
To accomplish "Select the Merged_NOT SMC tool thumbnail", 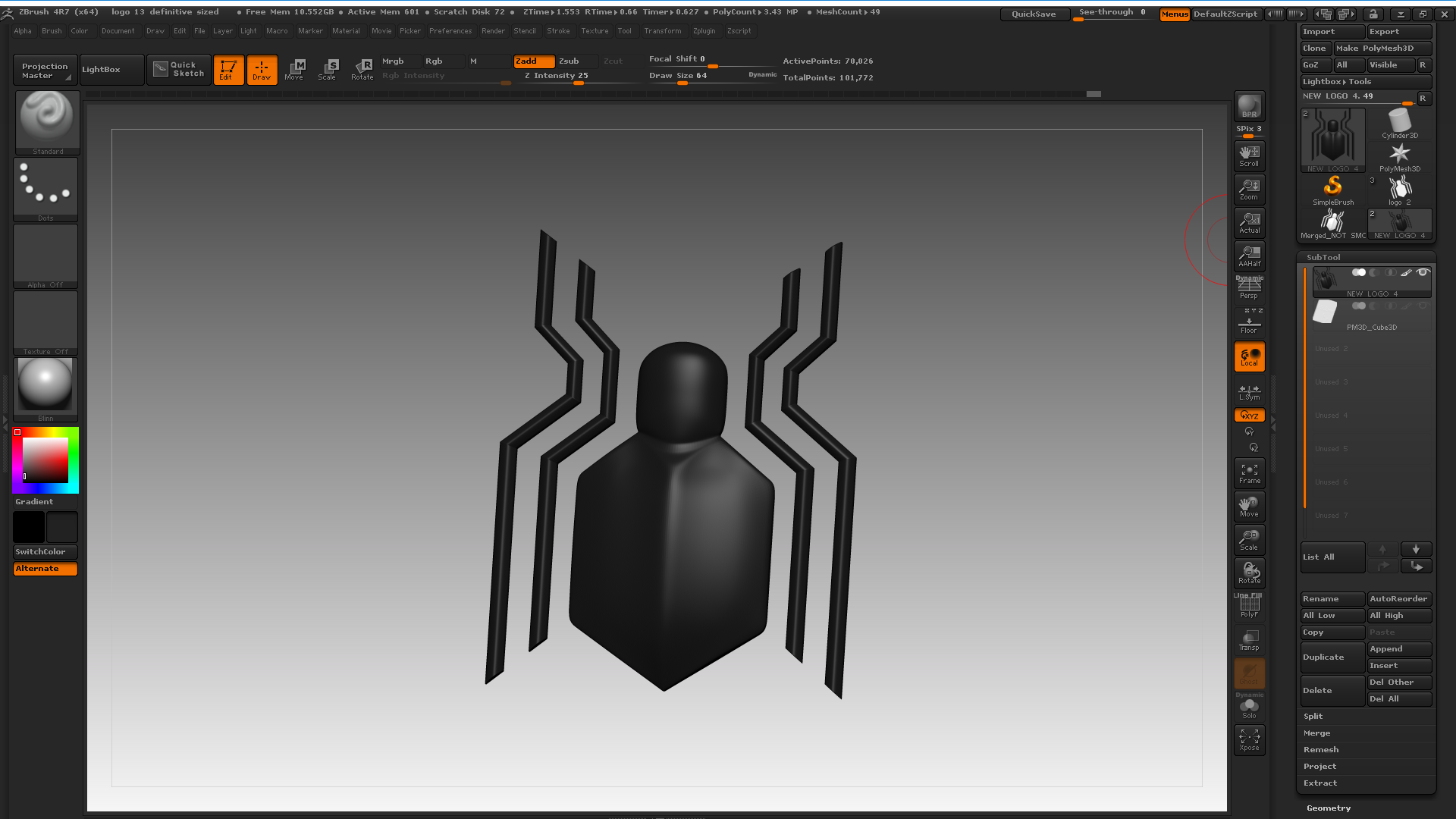I will [x=1332, y=224].
